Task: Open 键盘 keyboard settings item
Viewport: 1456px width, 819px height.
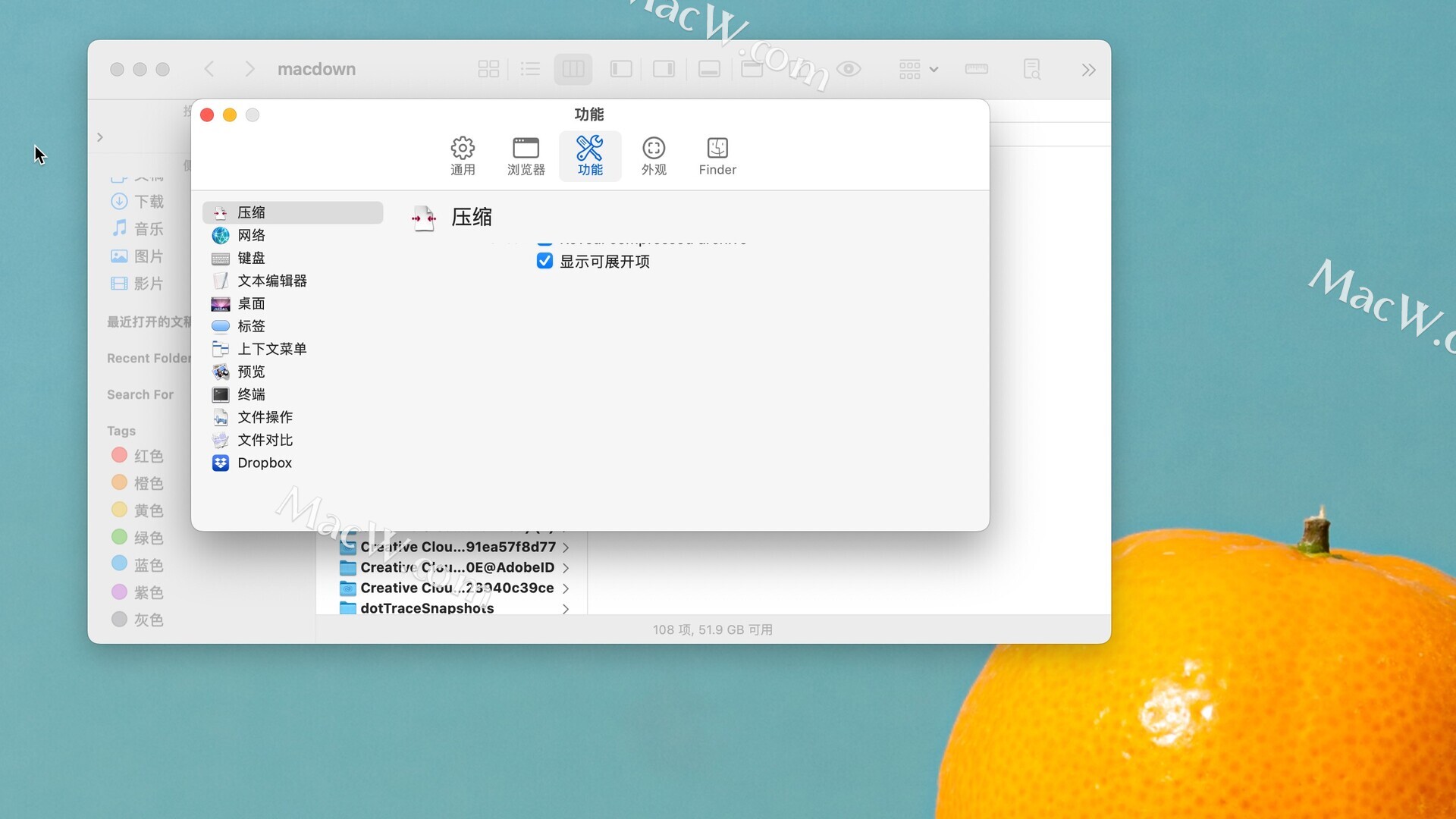Action: pos(293,258)
